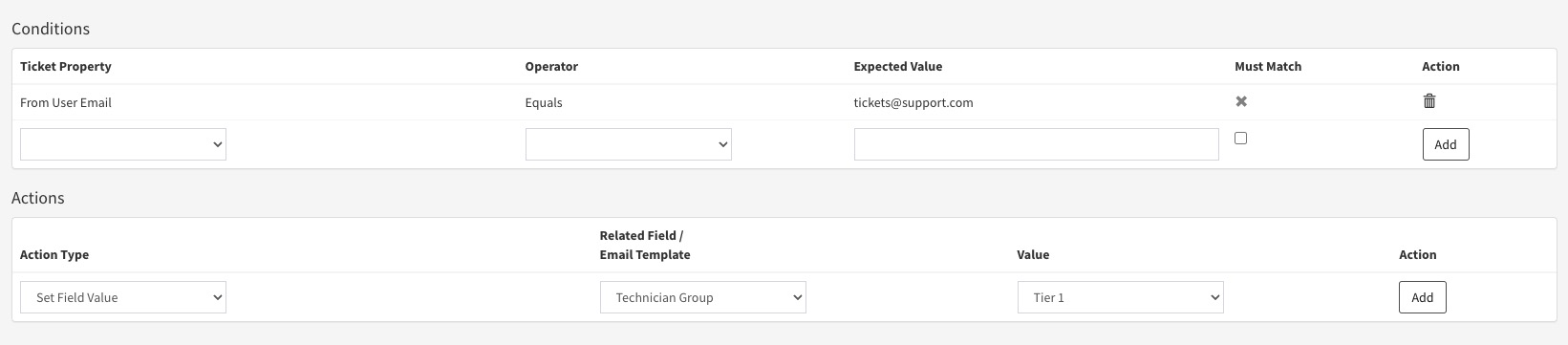Select the From User Email cell
This screenshot has height=345, width=1568.
tap(66, 102)
